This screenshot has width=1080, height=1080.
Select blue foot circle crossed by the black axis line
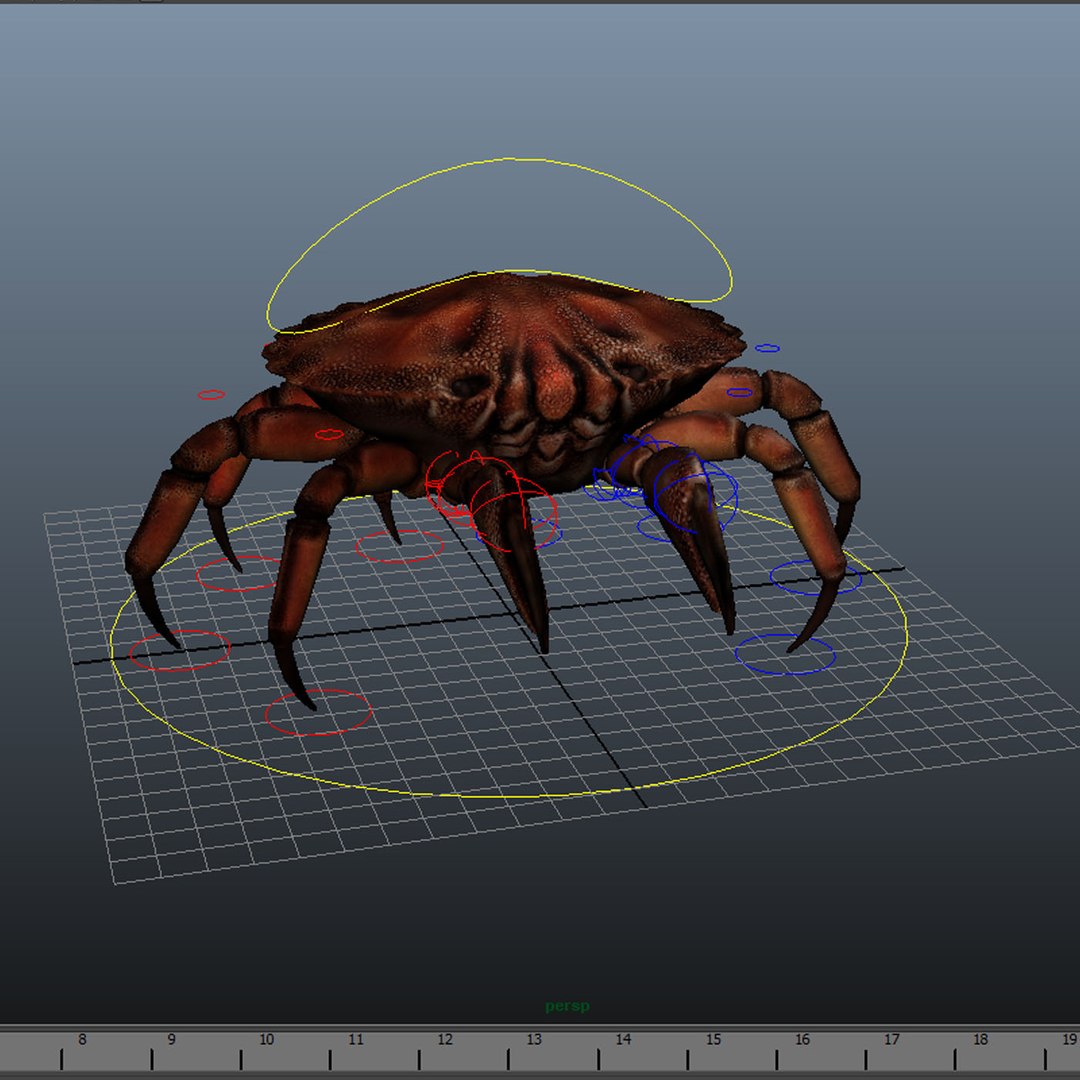(x=816, y=577)
